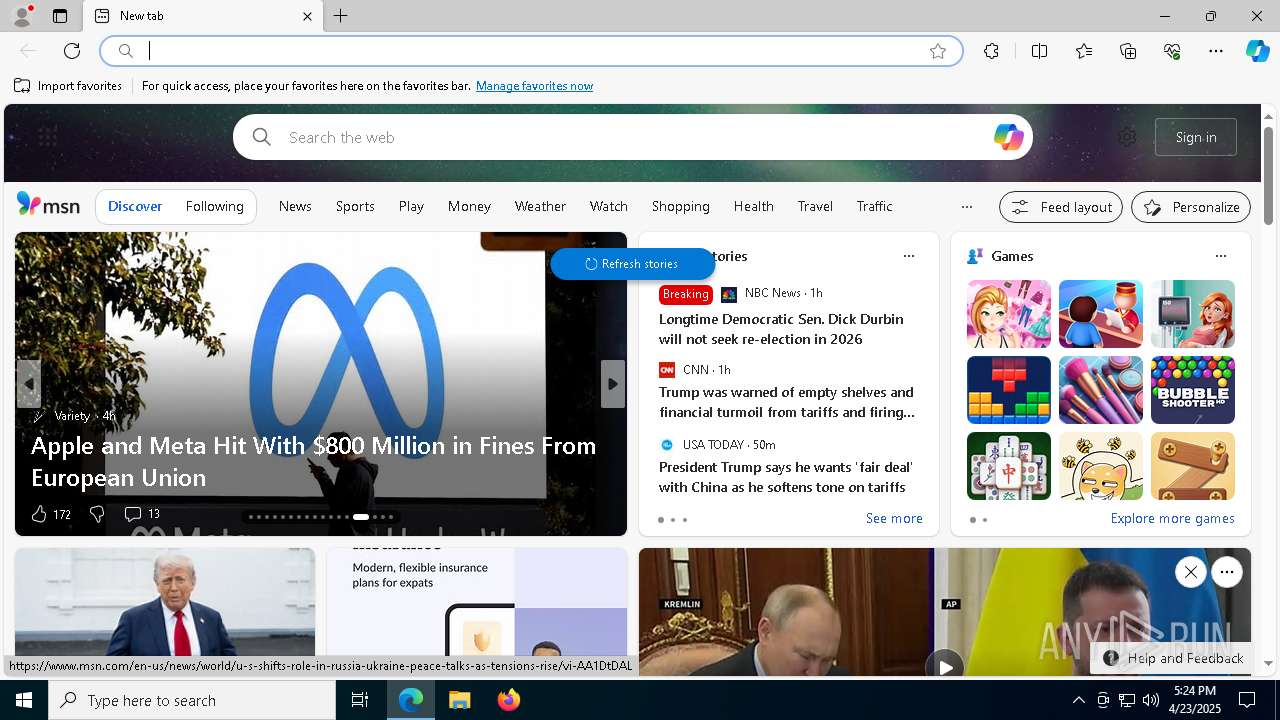Image resolution: width=1280 pixels, height=720 pixels.
Task: Play the Kremlin video
Action: click(944, 666)
